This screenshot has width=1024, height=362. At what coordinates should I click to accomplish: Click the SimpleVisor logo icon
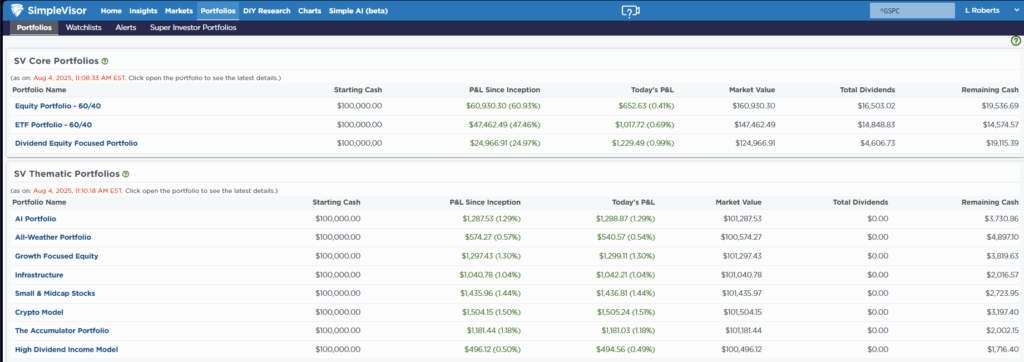tap(18, 10)
